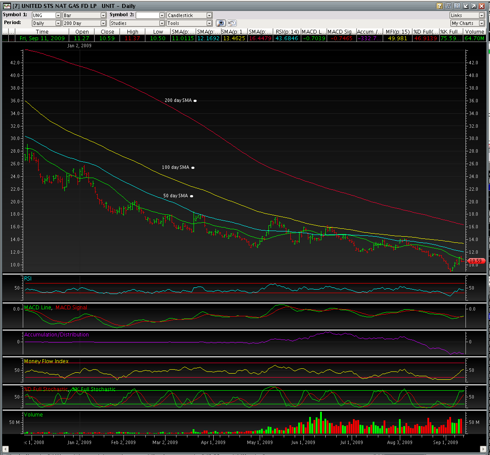Click the volume value 64.70M
The image size is (490, 455).
[474, 38]
